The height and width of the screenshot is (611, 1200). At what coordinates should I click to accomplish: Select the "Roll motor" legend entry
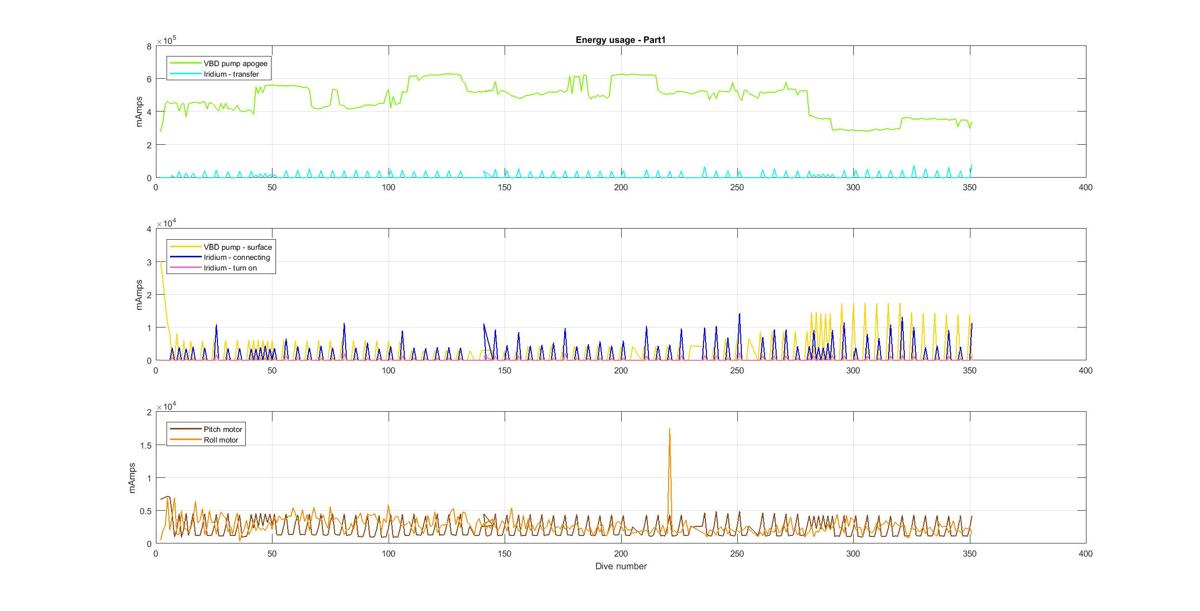222,439
